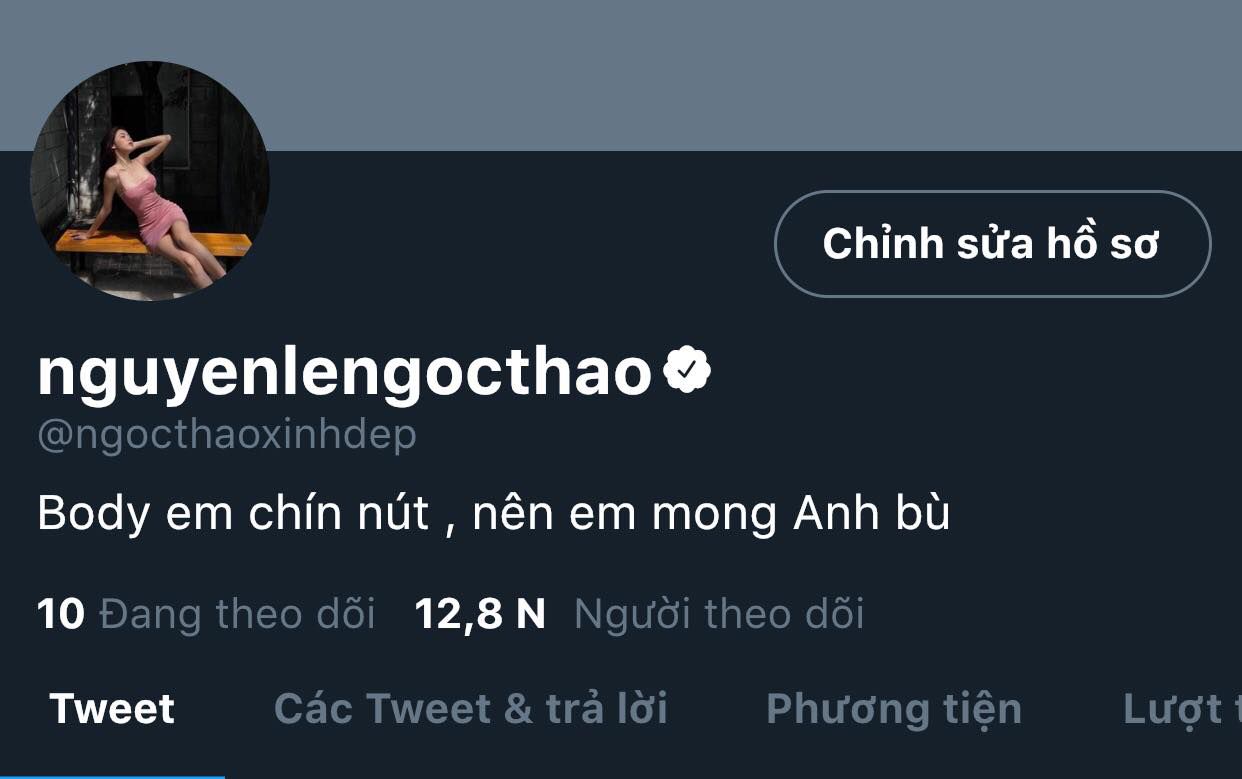Click the phrase "nên em mong Anh bù"
This screenshot has width=1242, height=779.
[711, 514]
